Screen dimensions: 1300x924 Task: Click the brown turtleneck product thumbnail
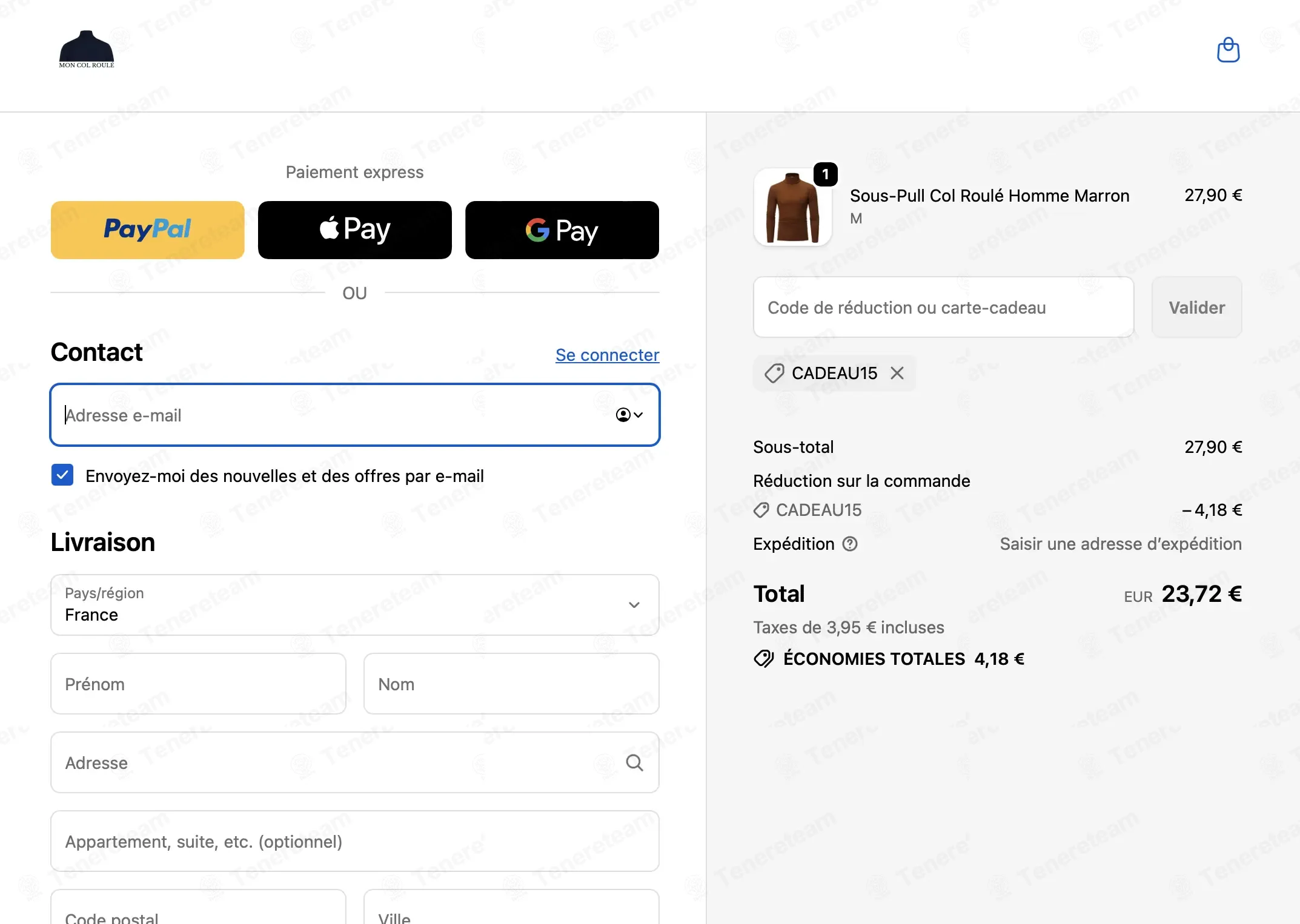[x=792, y=207]
